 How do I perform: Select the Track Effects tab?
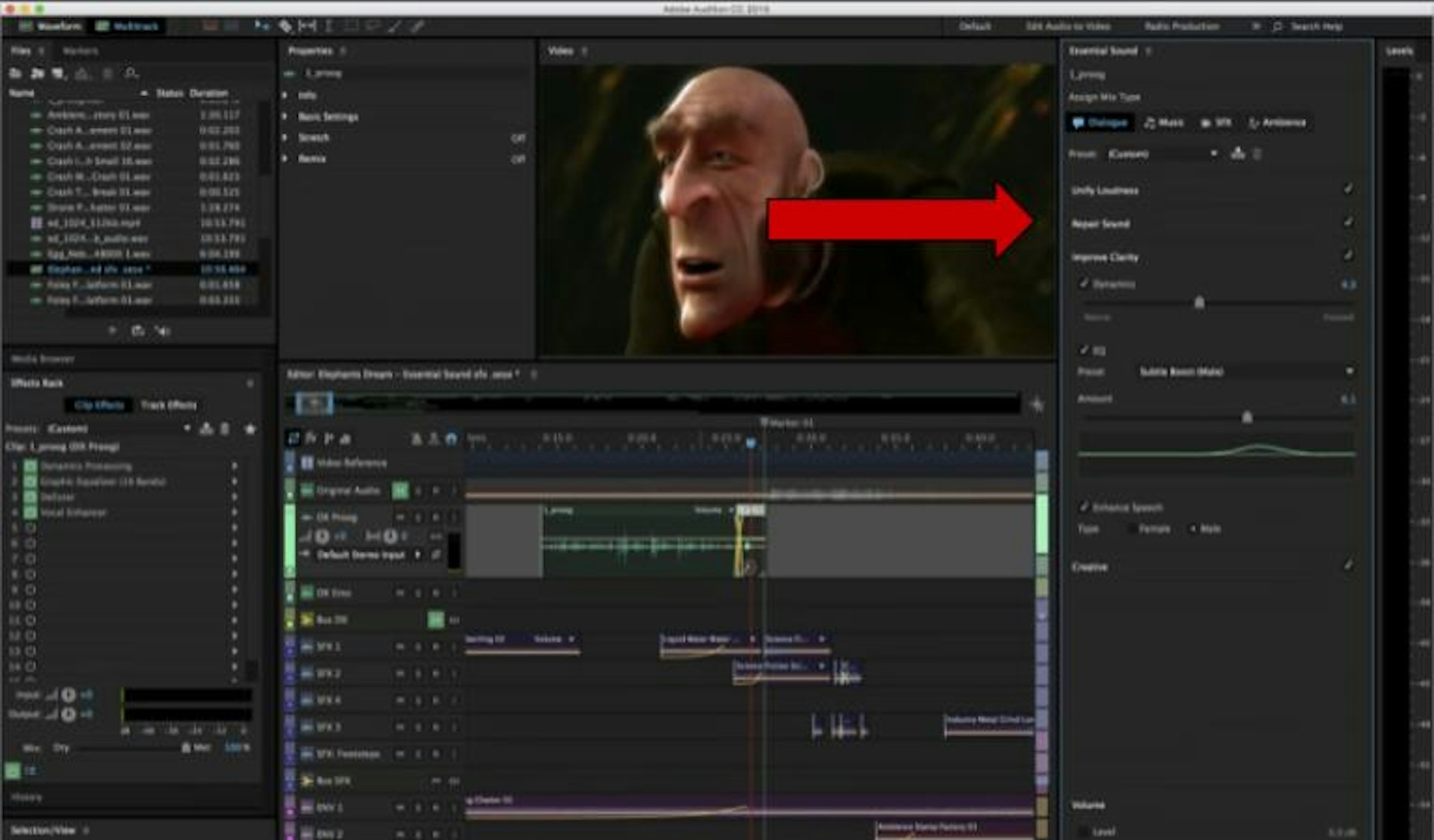click(169, 405)
